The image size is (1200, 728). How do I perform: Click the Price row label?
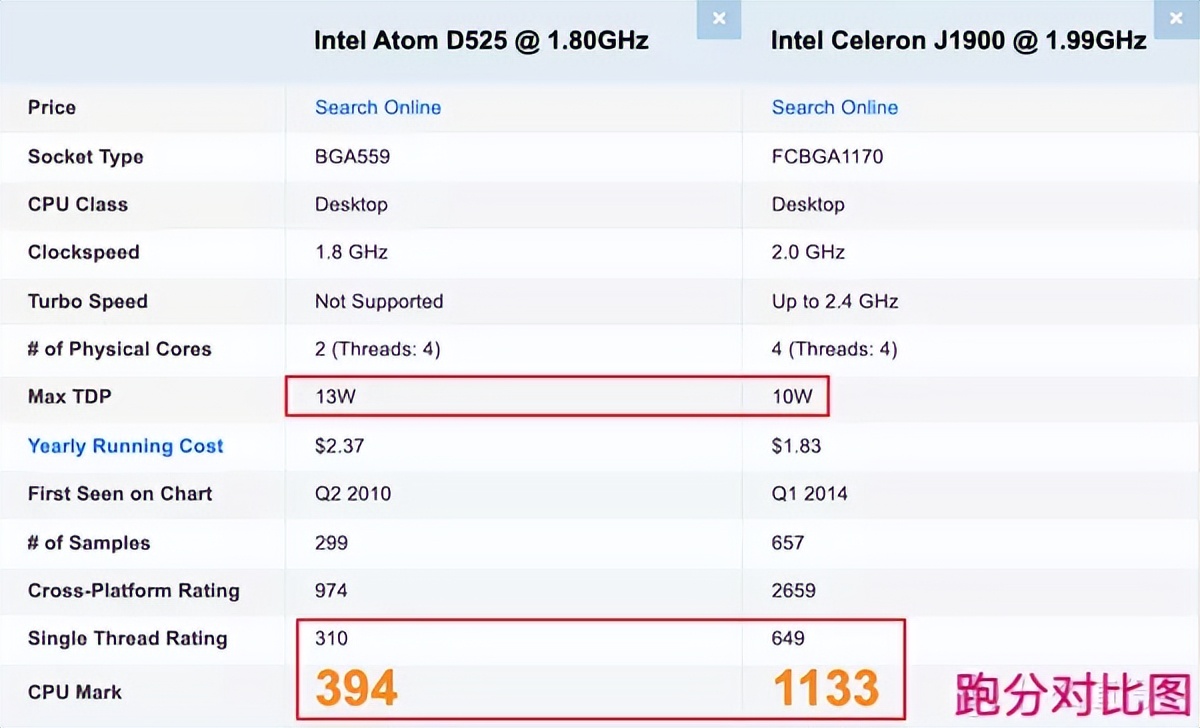52,107
